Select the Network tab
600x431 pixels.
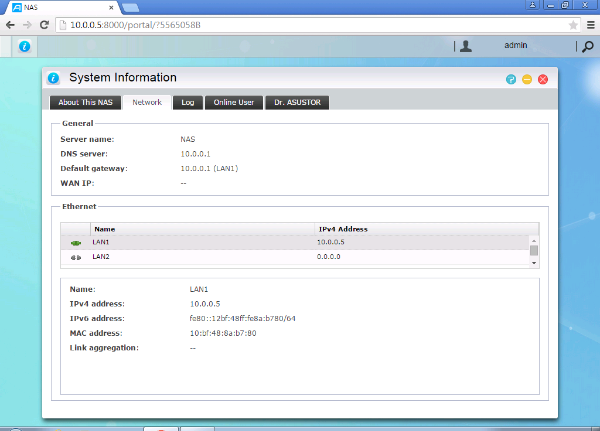[x=147, y=103]
